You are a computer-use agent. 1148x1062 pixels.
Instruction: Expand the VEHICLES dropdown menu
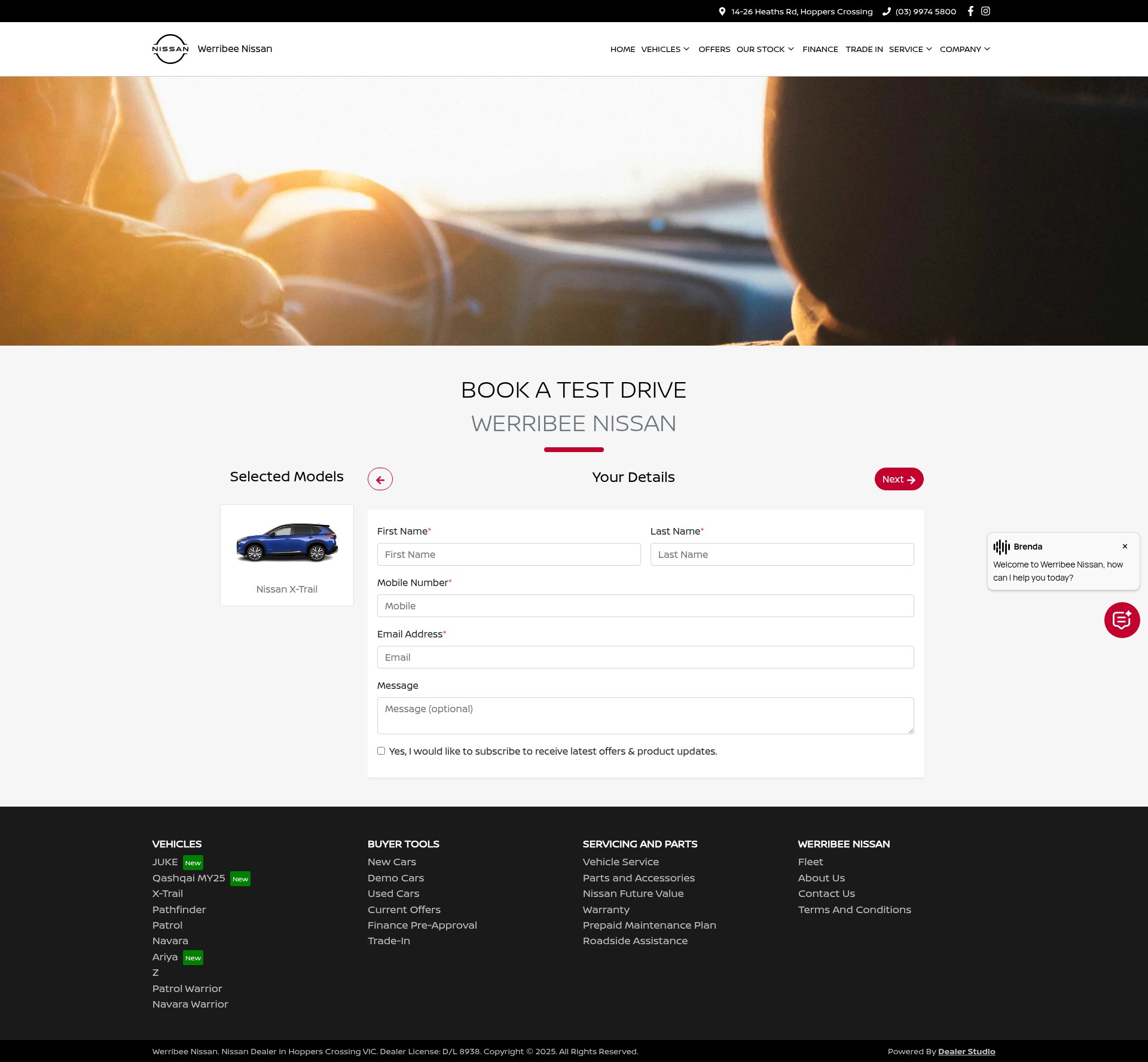665,49
